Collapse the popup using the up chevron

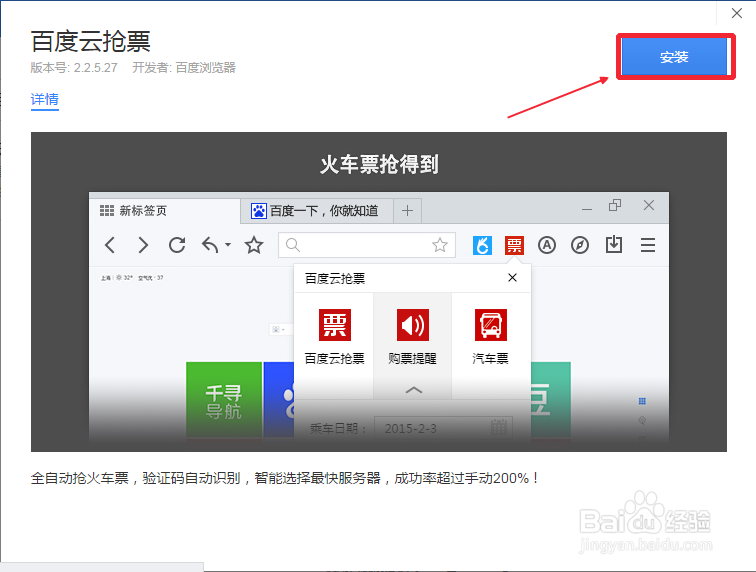[414, 390]
